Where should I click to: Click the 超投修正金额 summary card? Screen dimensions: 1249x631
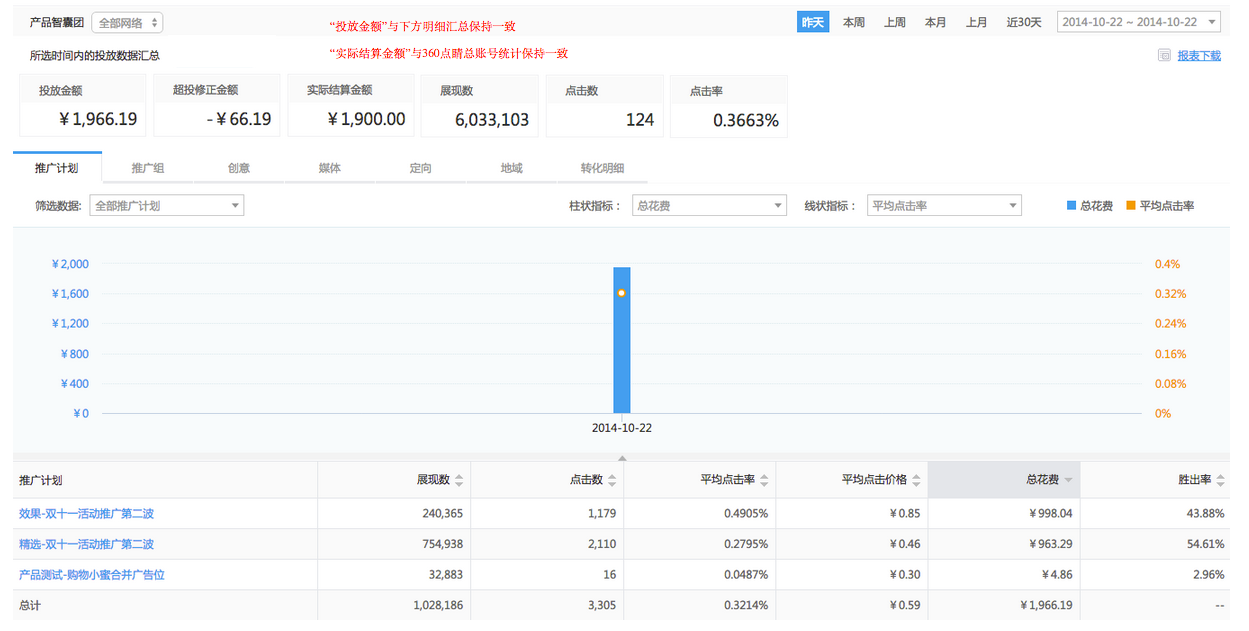pyautogui.click(x=216, y=106)
